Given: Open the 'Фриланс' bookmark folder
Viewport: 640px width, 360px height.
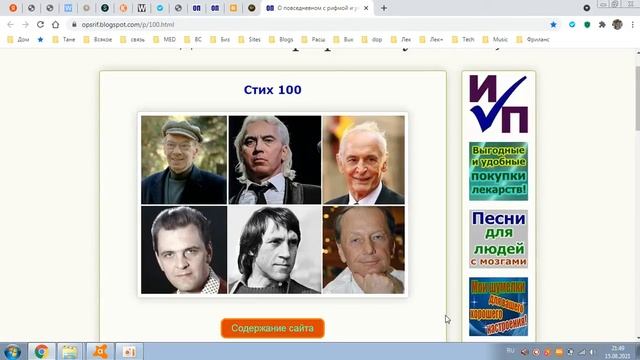Looking at the screenshot, I should pyautogui.click(x=533, y=40).
